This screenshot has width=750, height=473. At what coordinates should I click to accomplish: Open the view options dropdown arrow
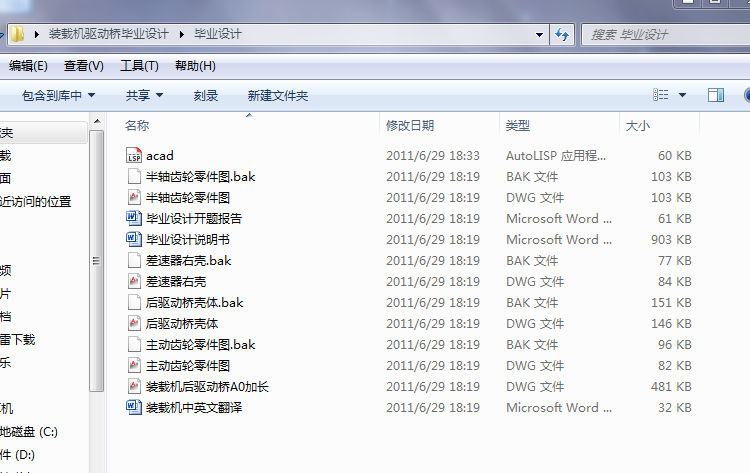(x=683, y=95)
